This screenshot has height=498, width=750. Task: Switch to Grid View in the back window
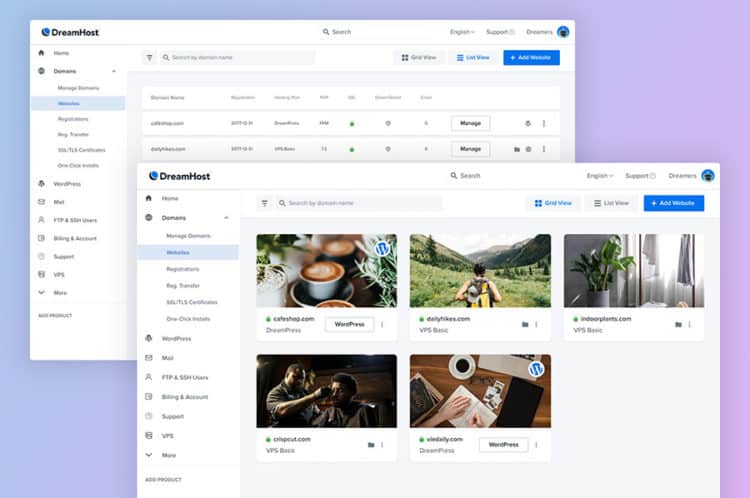pyautogui.click(x=419, y=57)
